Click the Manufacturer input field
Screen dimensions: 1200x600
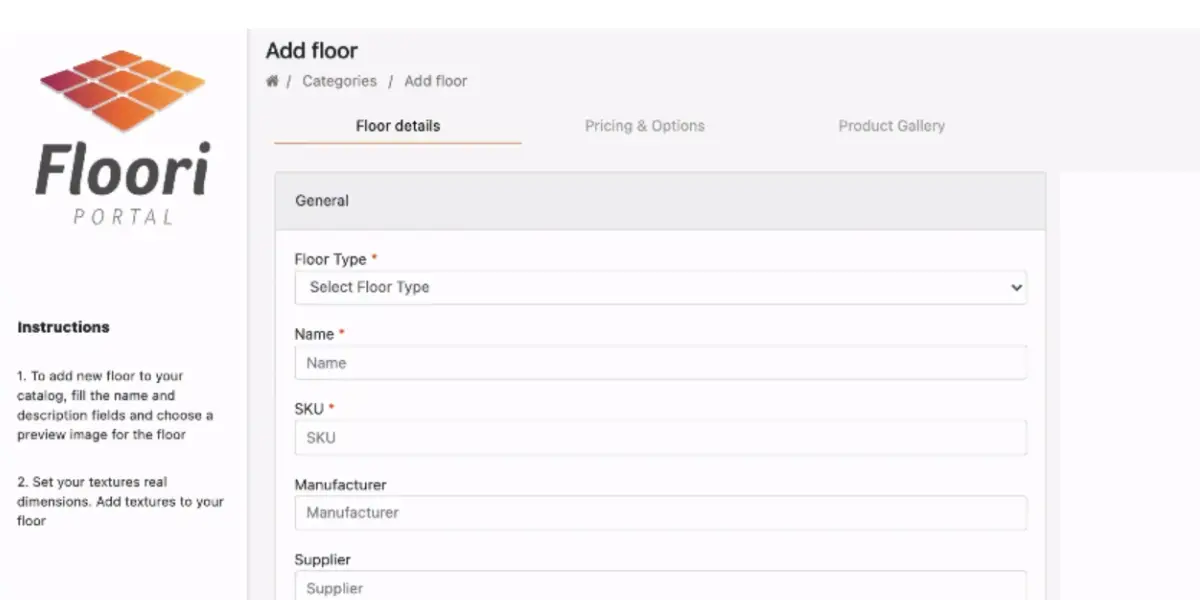pyautogui.click(x=661, y=513)
